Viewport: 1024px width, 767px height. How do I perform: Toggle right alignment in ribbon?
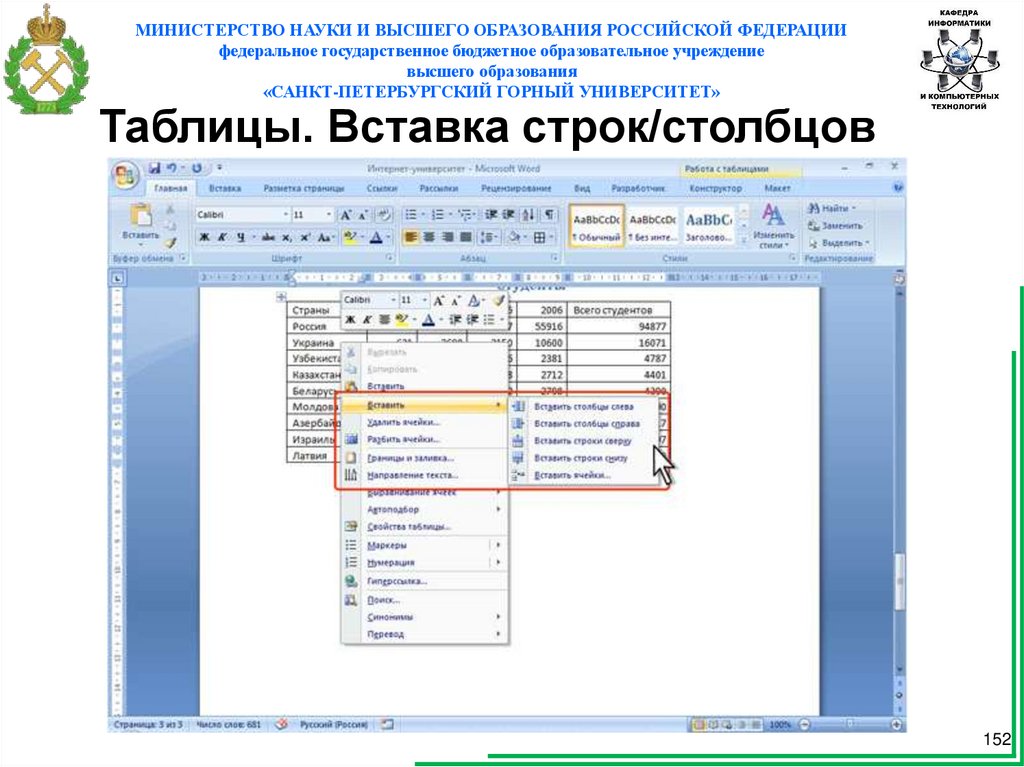point(447,237)
